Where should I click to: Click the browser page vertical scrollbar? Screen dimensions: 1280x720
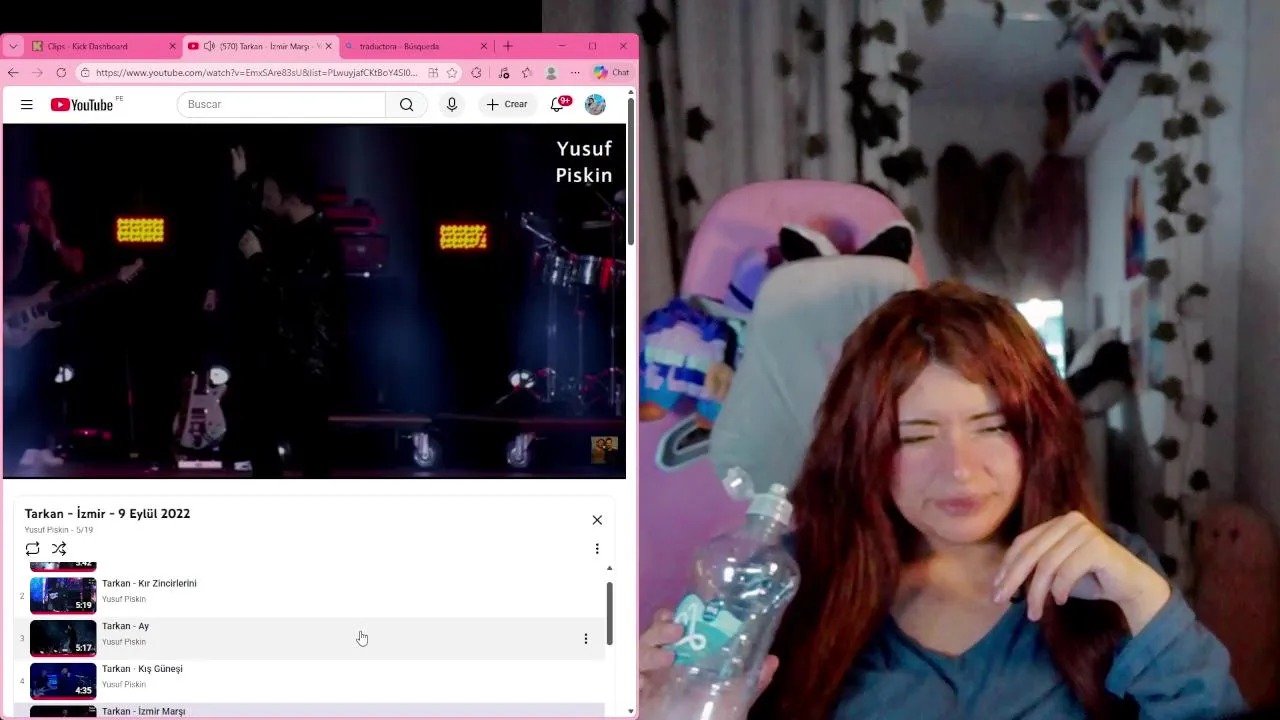[x=631, y=172]
